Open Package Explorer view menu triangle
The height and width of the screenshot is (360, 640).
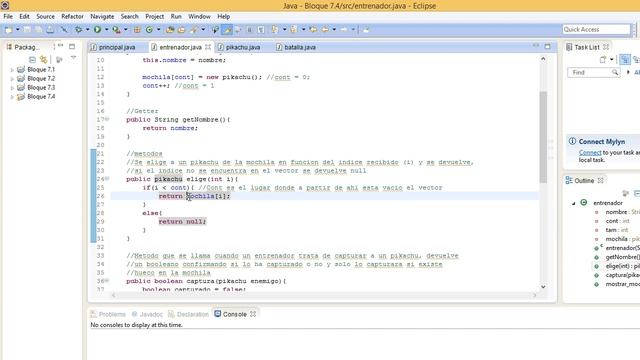tap(73, 58)
